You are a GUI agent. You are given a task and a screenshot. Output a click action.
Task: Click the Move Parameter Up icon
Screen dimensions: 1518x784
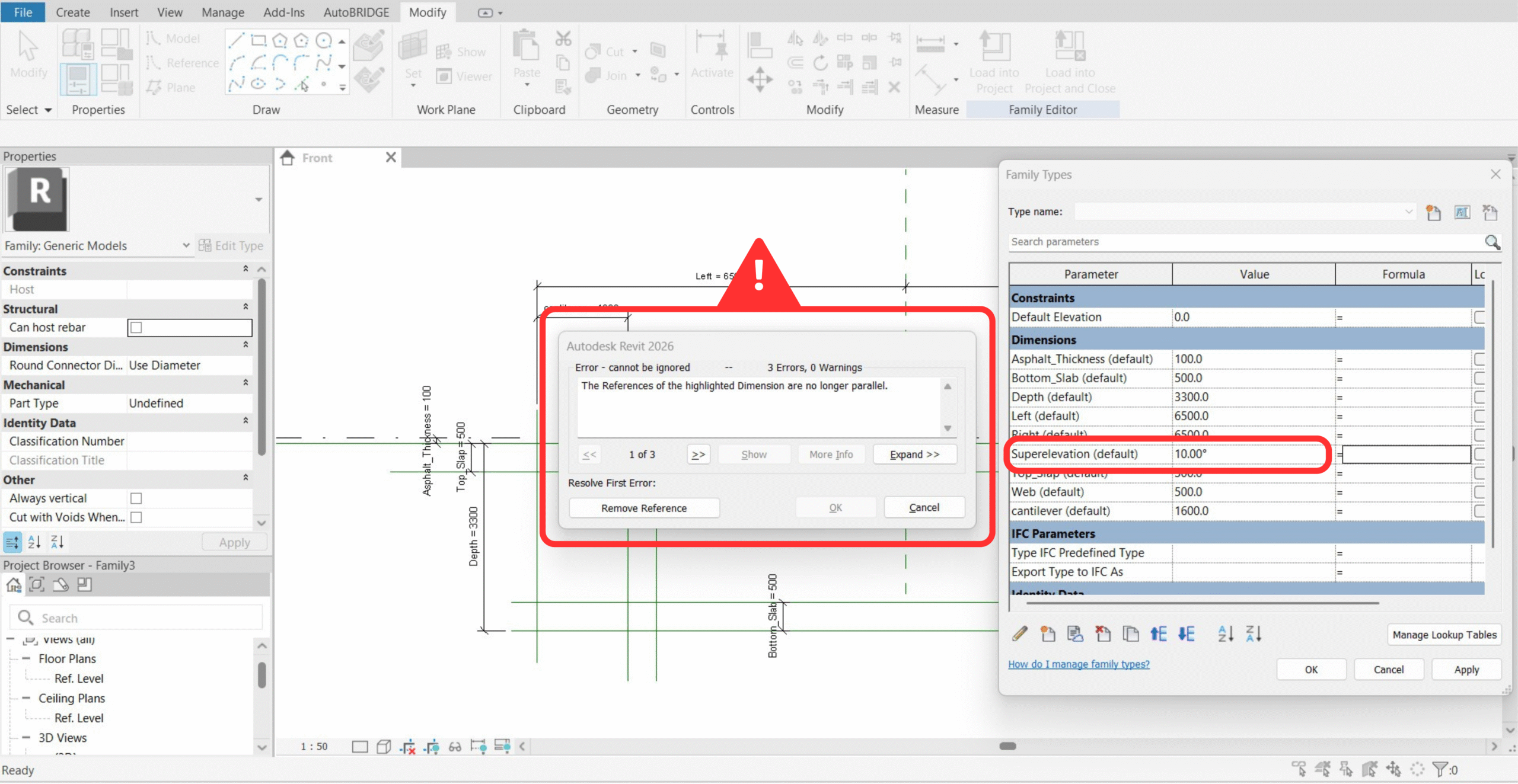[1158, 633]
